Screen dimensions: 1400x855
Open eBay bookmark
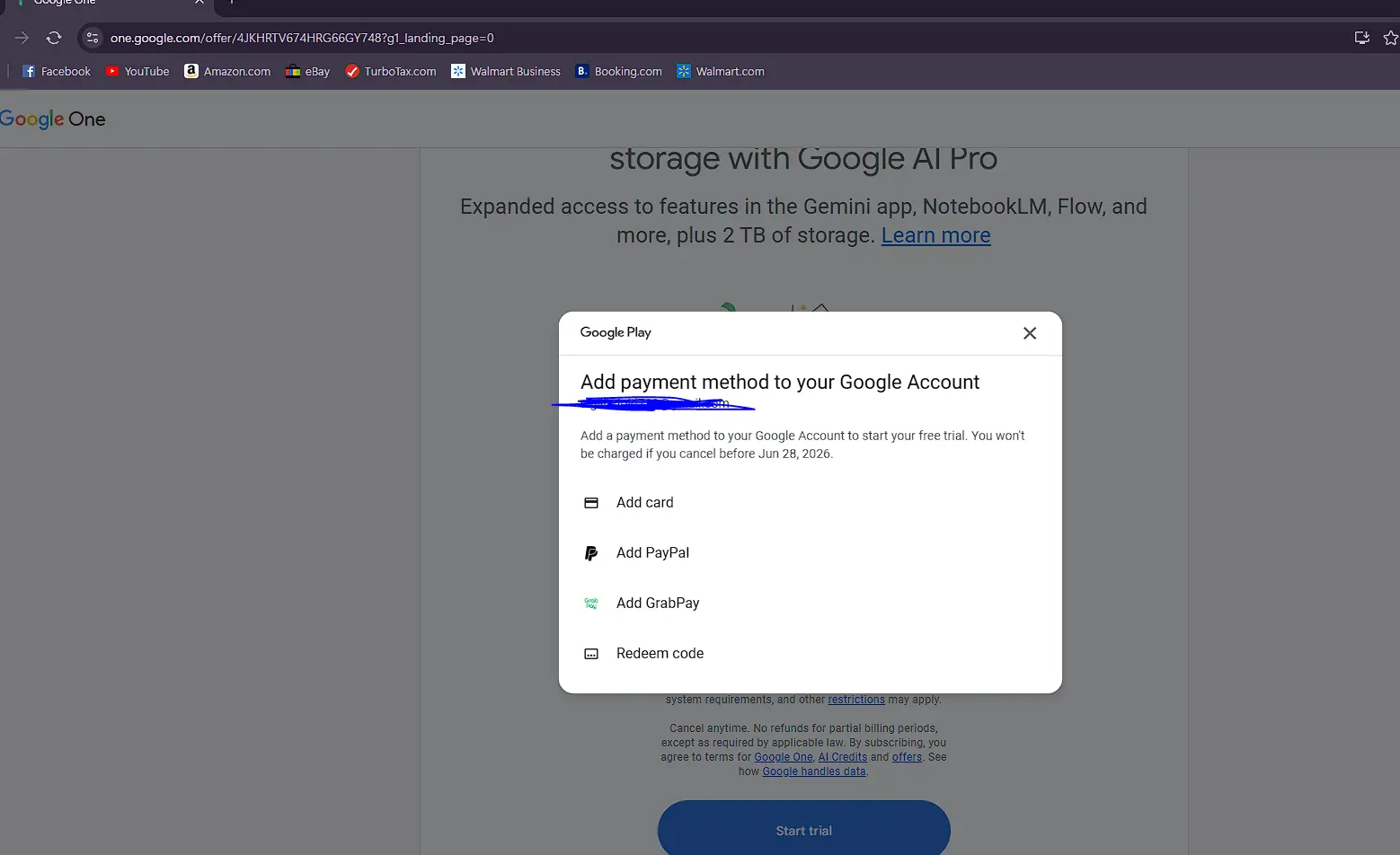coord(307,72)
